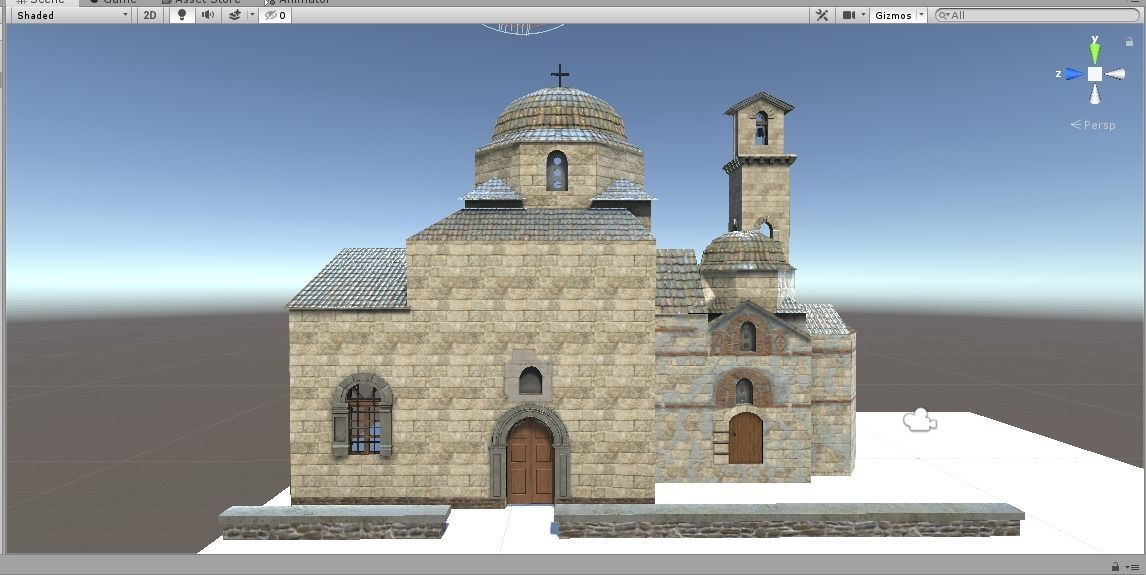The image size is (1146, 575).
Task: Toggle hidden objects visibility counter
Action: [x=276, y=15]
